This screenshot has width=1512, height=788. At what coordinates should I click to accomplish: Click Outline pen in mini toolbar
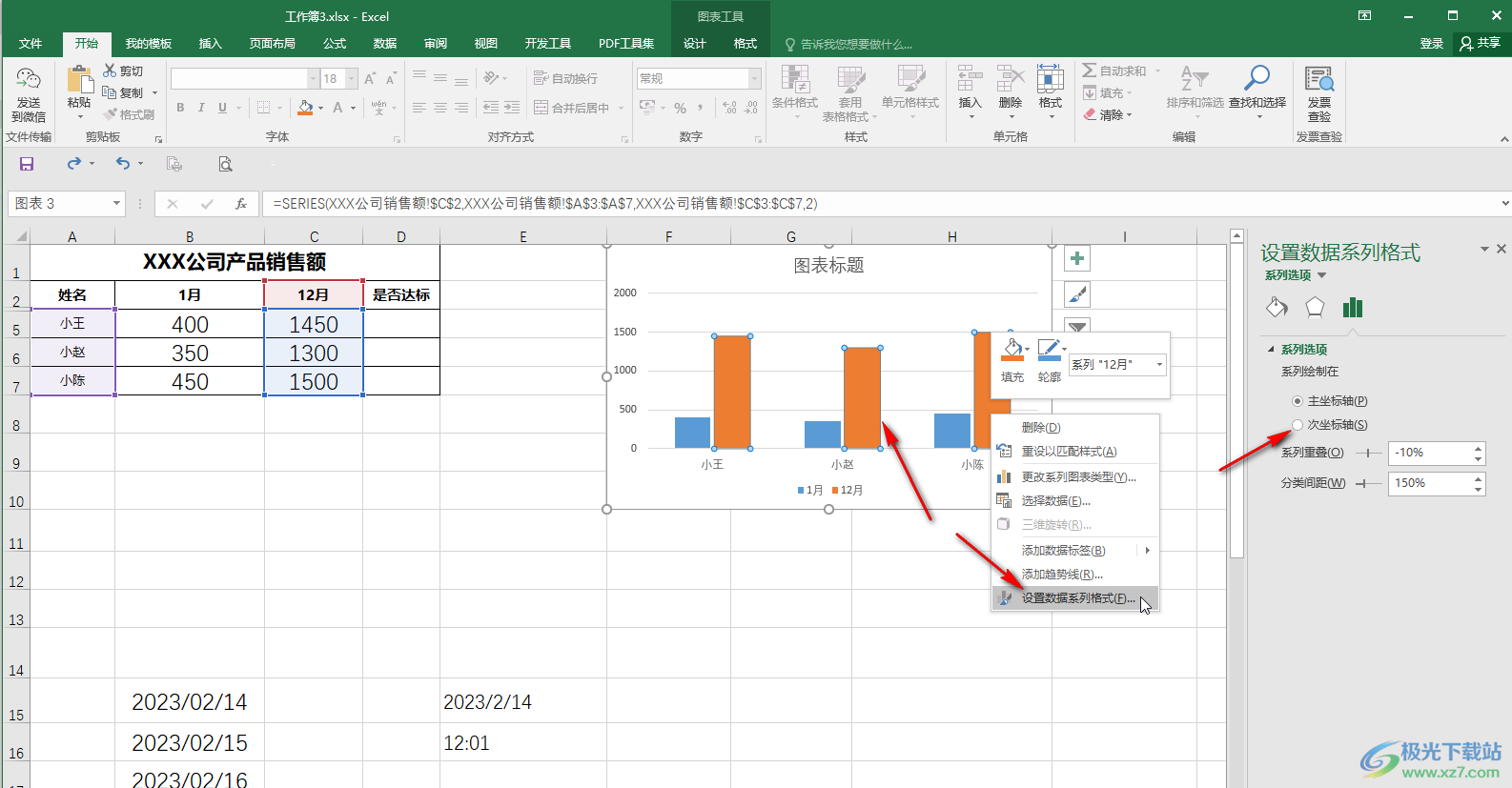pos(1049,350)
